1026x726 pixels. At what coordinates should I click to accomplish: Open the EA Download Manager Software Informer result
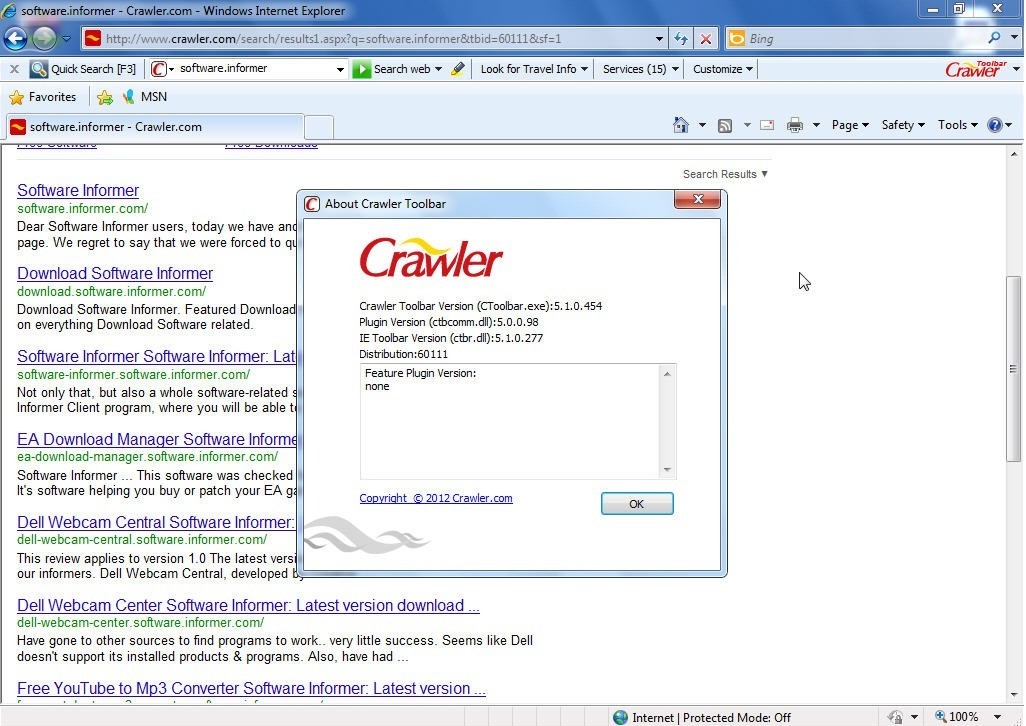click(157, 440)
